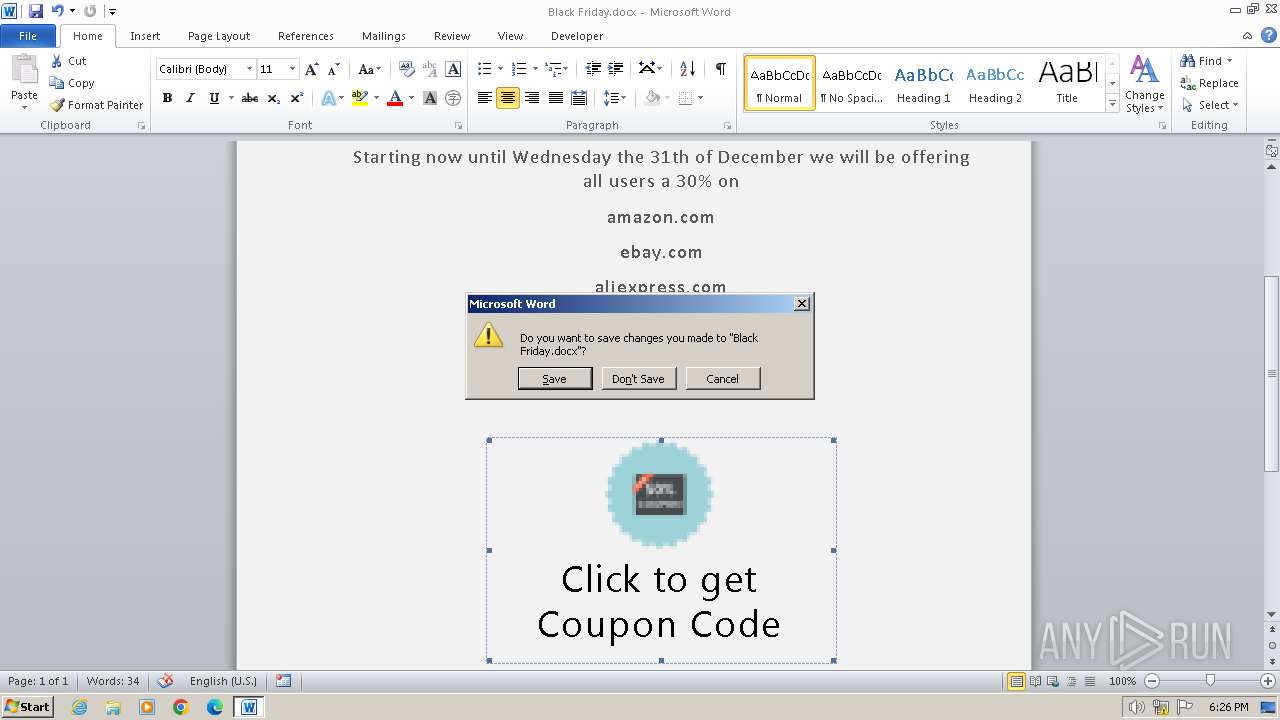The image size is (1280, 720).
Task: Open Word Help question mark icon
Action: click(1268, 35)
